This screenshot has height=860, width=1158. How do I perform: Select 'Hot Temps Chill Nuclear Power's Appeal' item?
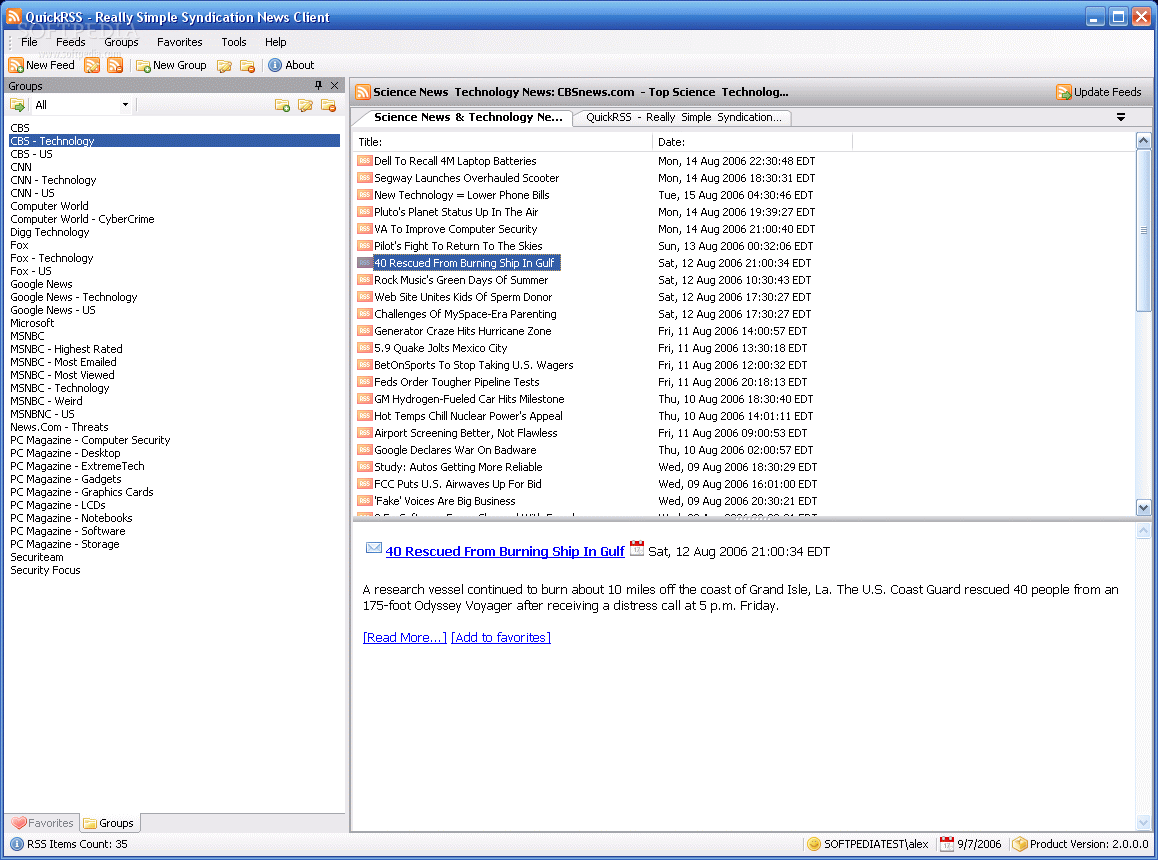(468, 416)
